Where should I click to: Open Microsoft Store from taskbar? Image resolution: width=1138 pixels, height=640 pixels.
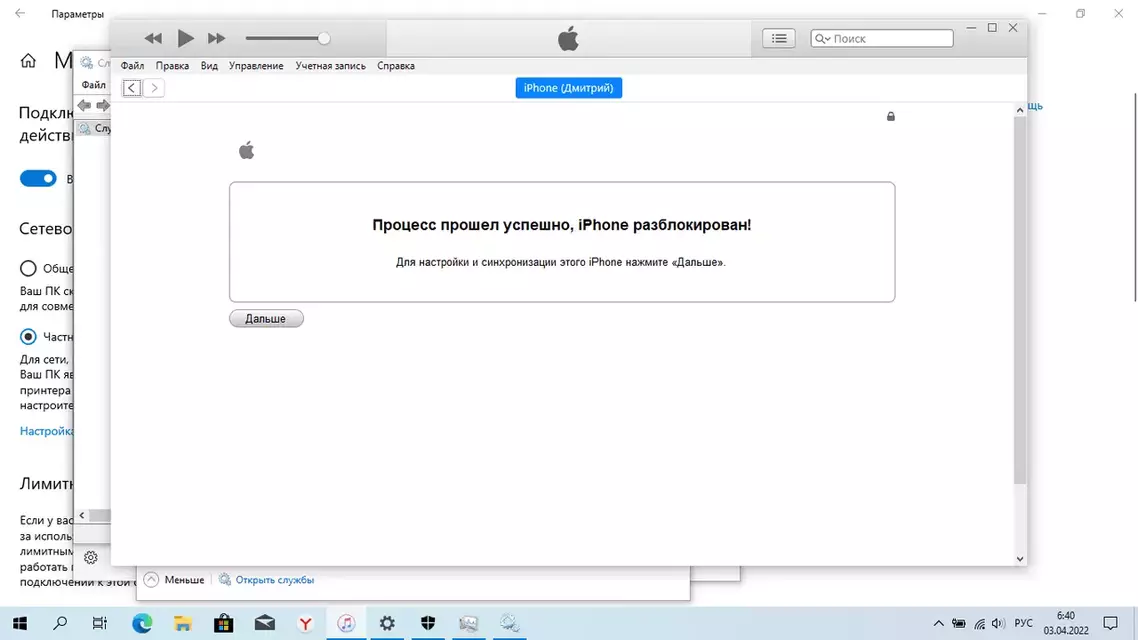[x=224, y=623]
